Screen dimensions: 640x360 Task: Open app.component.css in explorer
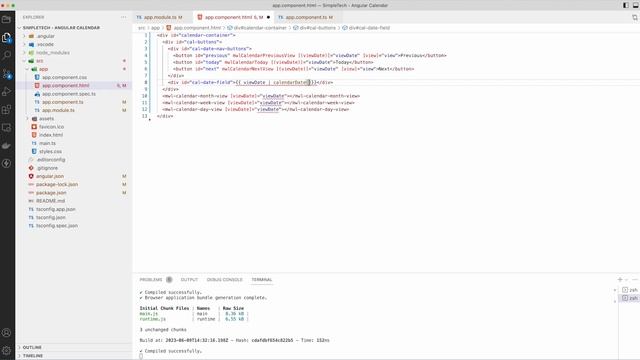[64, 77]
